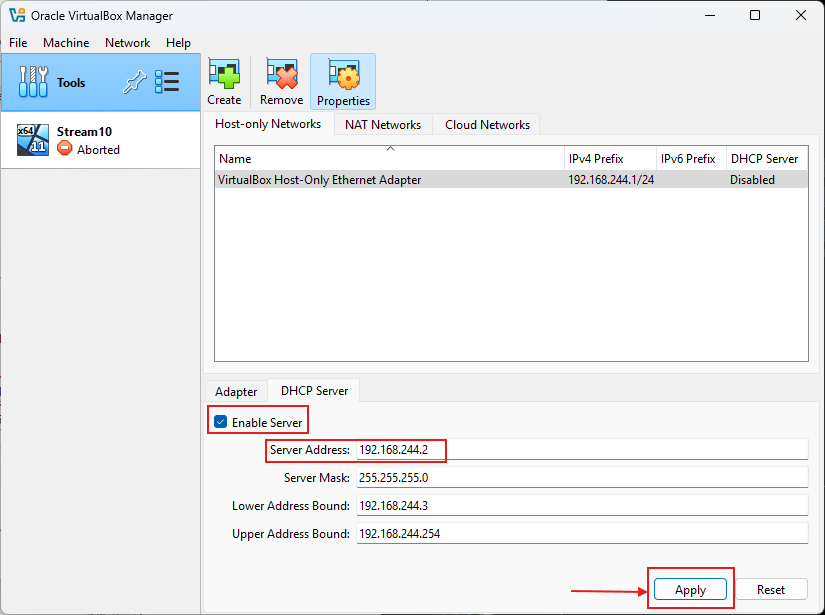This screenshot has width=825, height=615.
Task: Open the File menu
Action: (x=18, y=43)
